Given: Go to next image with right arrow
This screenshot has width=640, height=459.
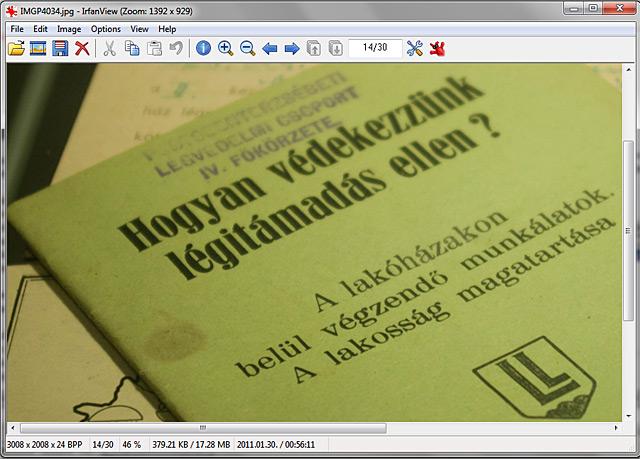Looking at the screenshot, I should coord(292,49).
